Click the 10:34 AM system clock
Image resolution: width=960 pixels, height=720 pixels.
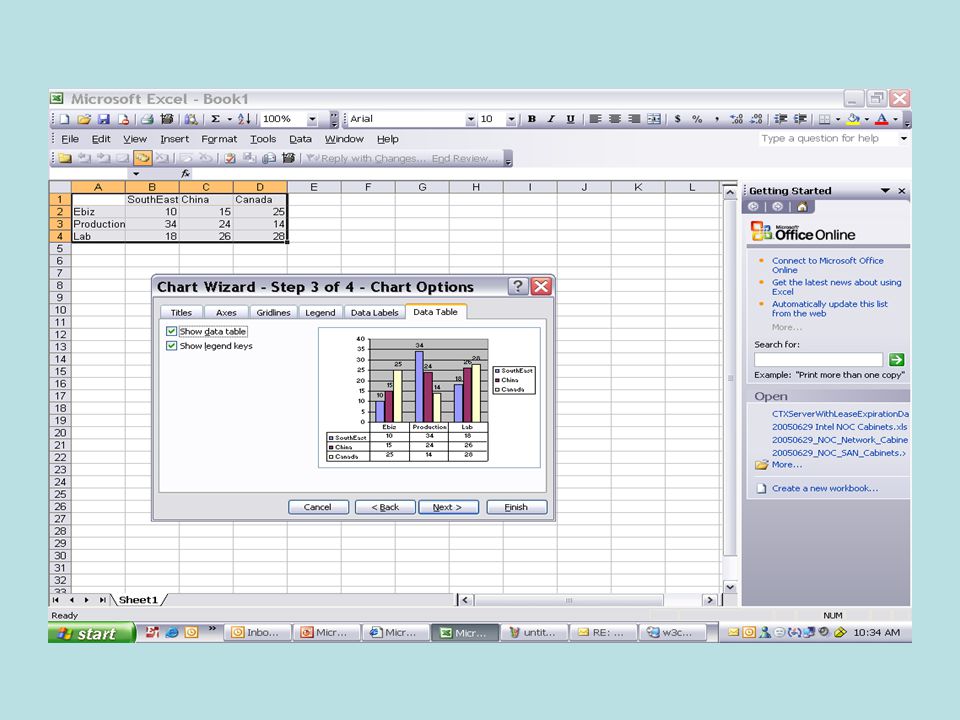[x=877, y=632]
